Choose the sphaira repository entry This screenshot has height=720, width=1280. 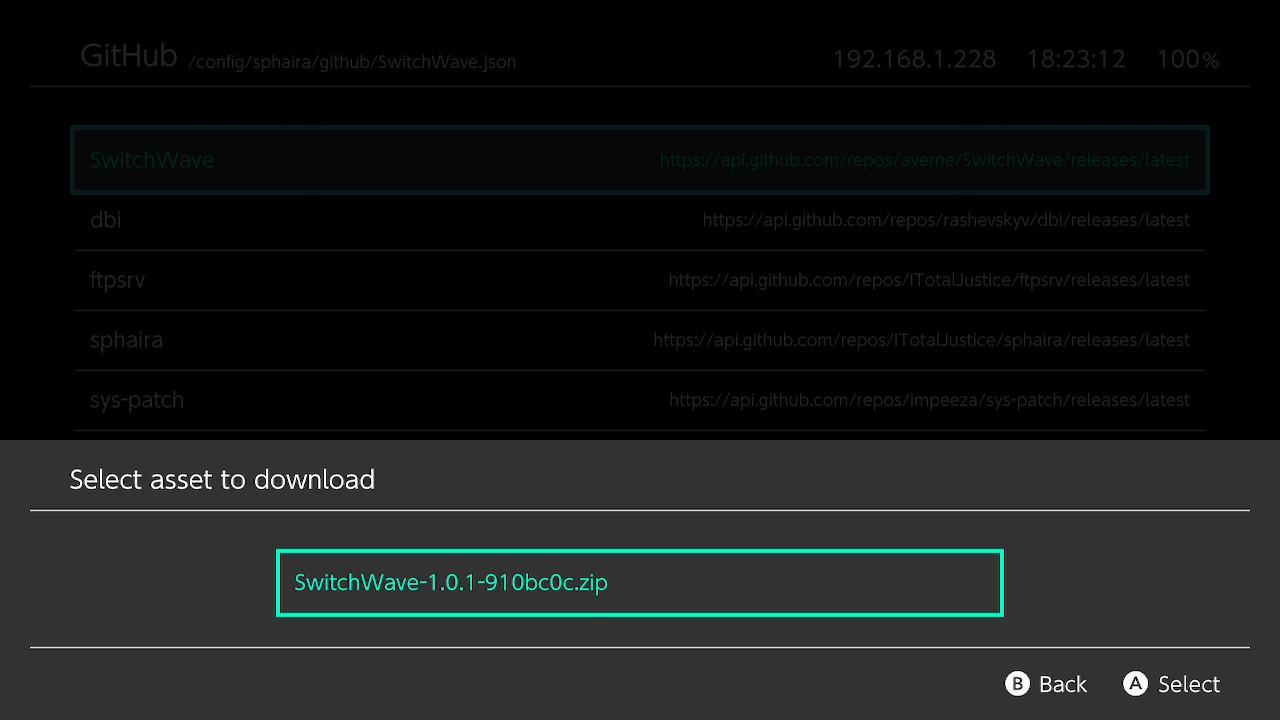pyautogui.click(x=640, y=340)
